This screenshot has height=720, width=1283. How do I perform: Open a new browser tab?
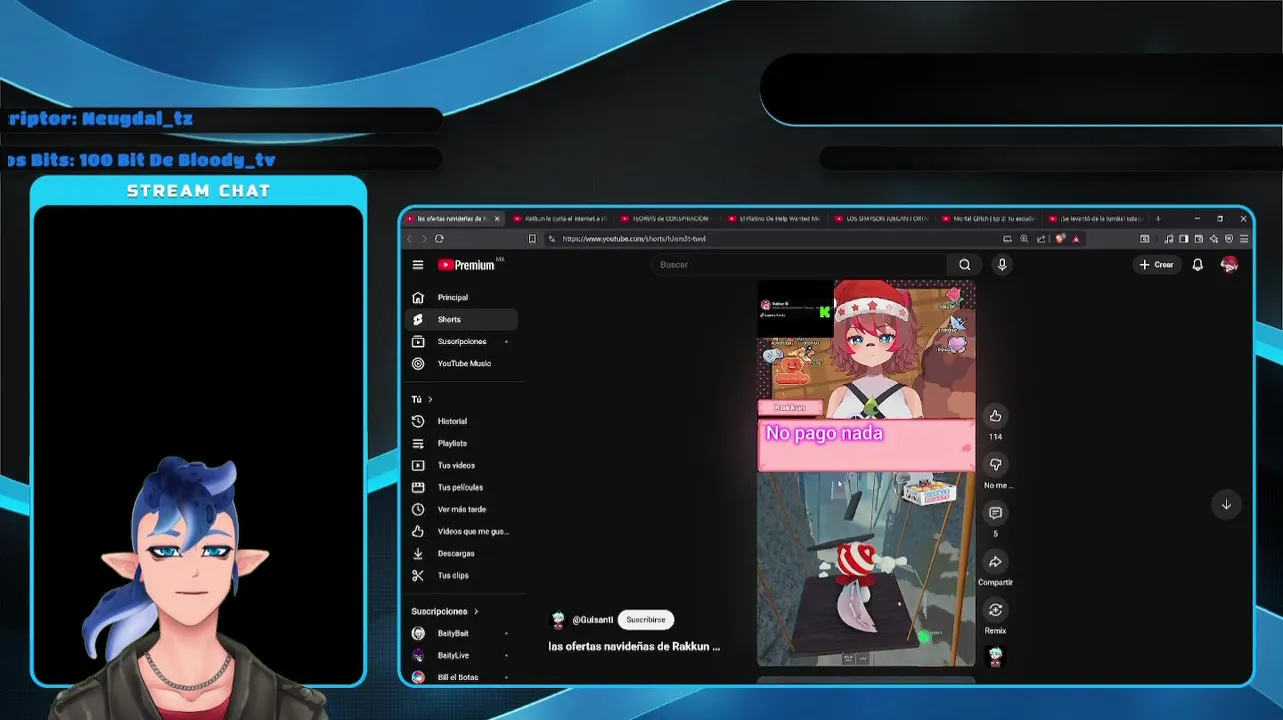(x=1157, y=218)
